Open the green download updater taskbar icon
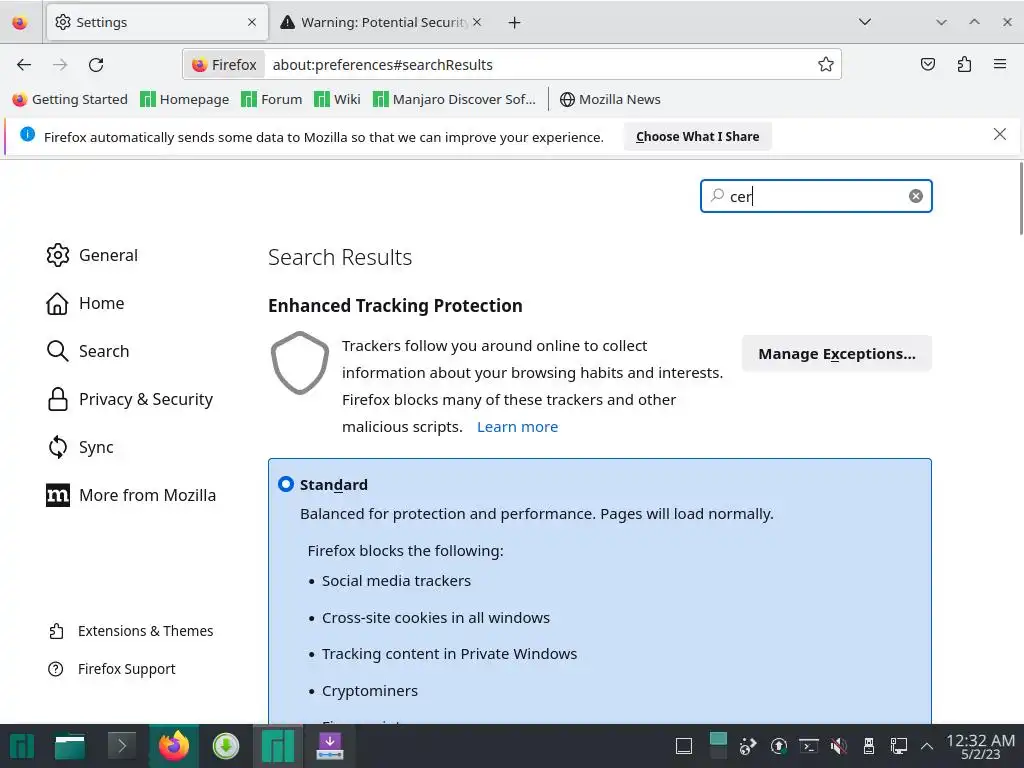 click(x=225, y=746)
